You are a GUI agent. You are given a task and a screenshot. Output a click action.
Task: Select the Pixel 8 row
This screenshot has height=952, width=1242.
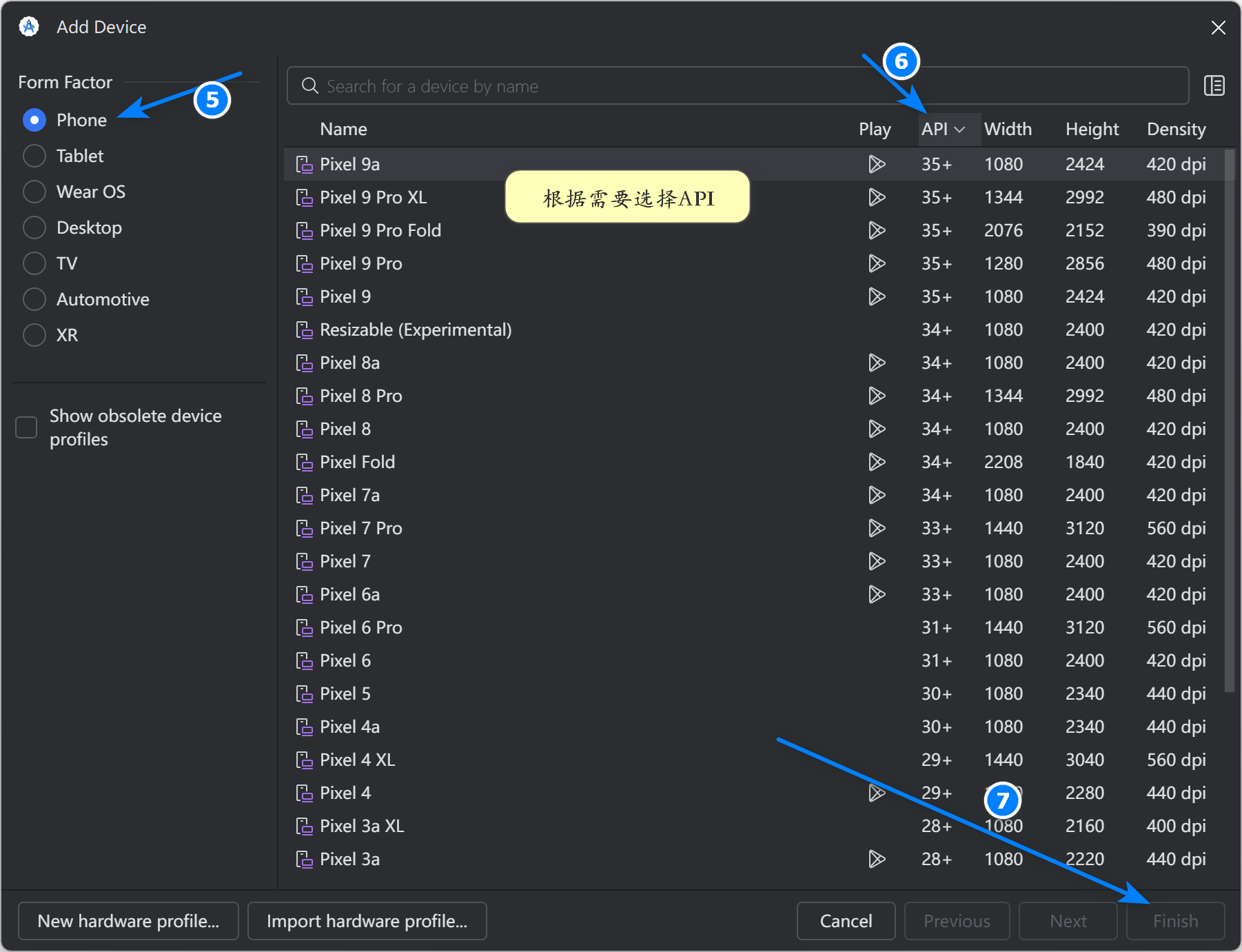(754, 429)
